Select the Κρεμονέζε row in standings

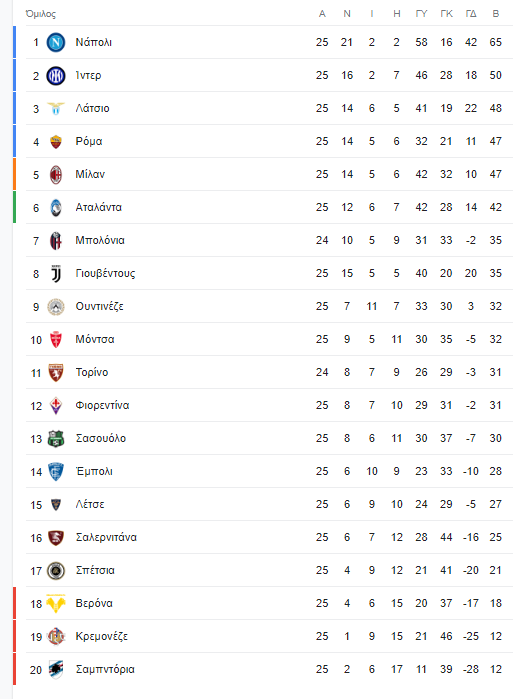tap(263, 637)
